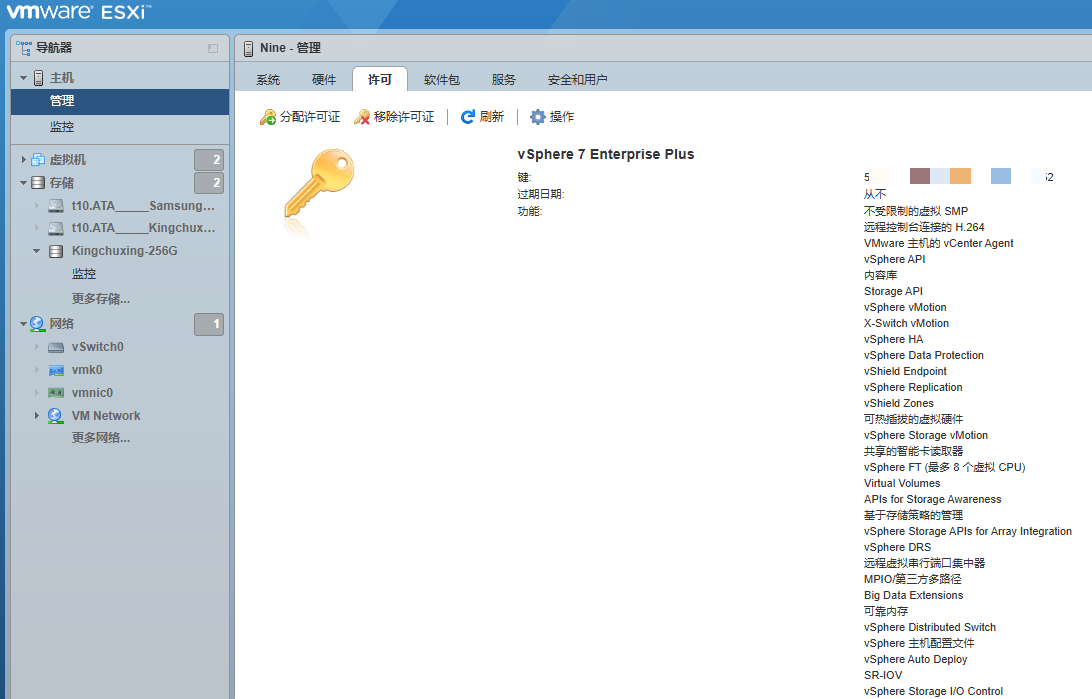This screenshot has width=1092, height=699.
Task: Click the 'vSphere vMotion' feature text
Action: [x=905, y=307]
